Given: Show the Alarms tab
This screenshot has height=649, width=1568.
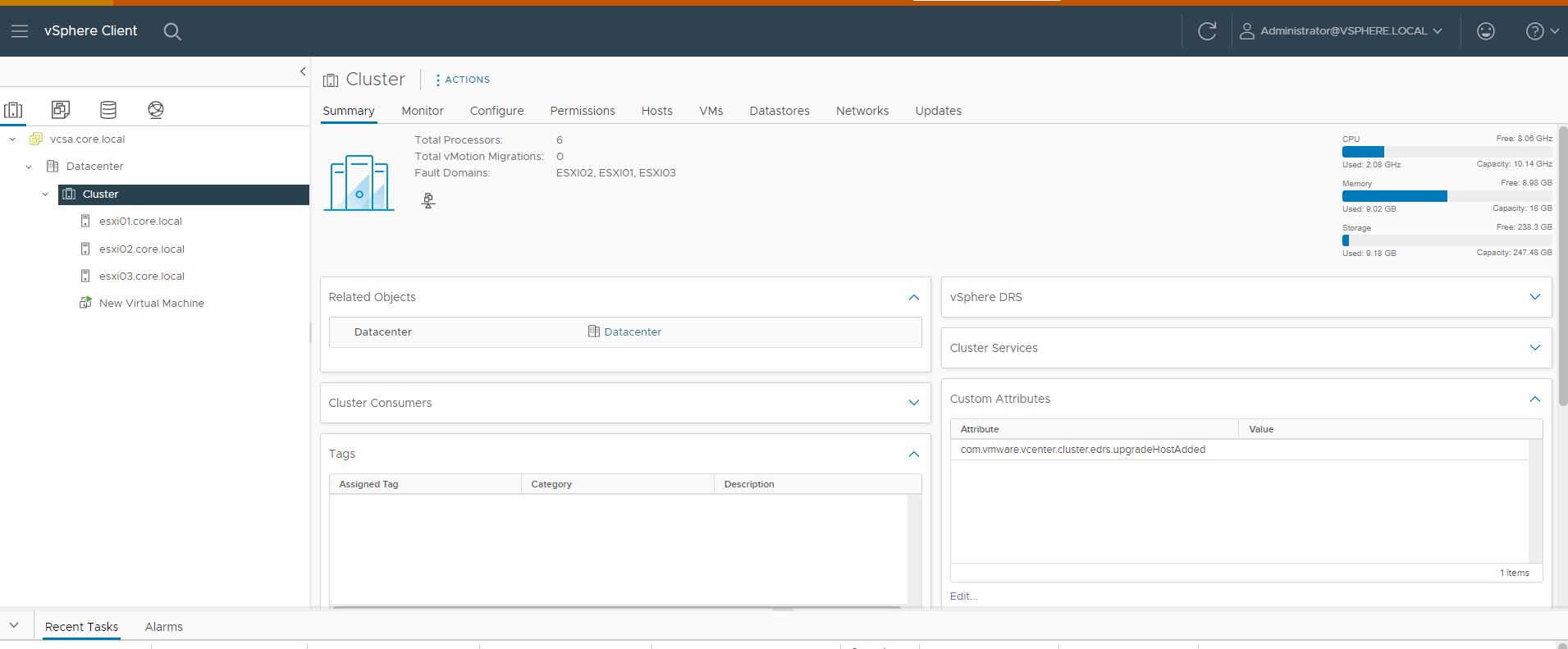Looking at the screenshot, I should coord(164,627).
